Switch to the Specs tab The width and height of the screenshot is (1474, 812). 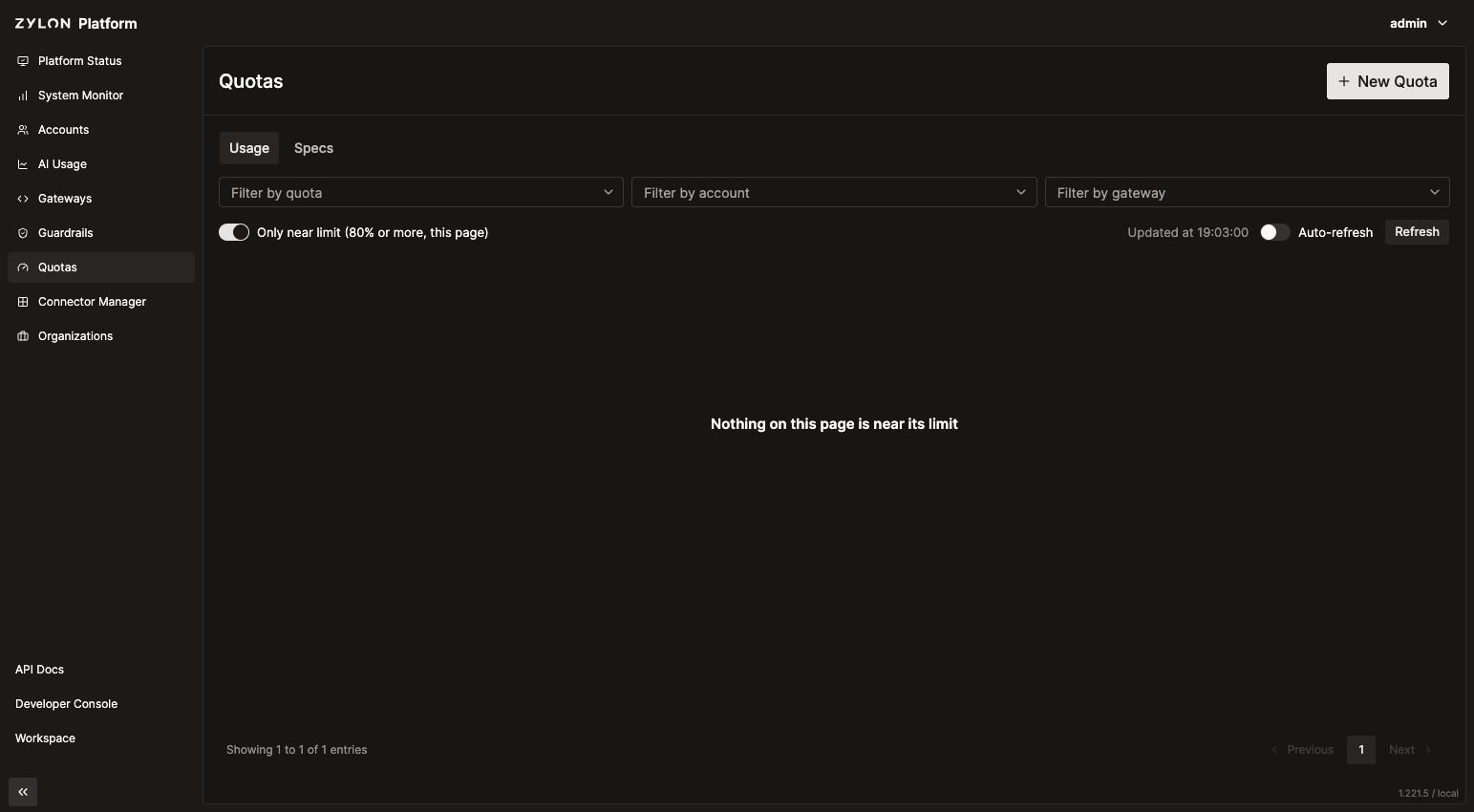(x=313, y=148)
